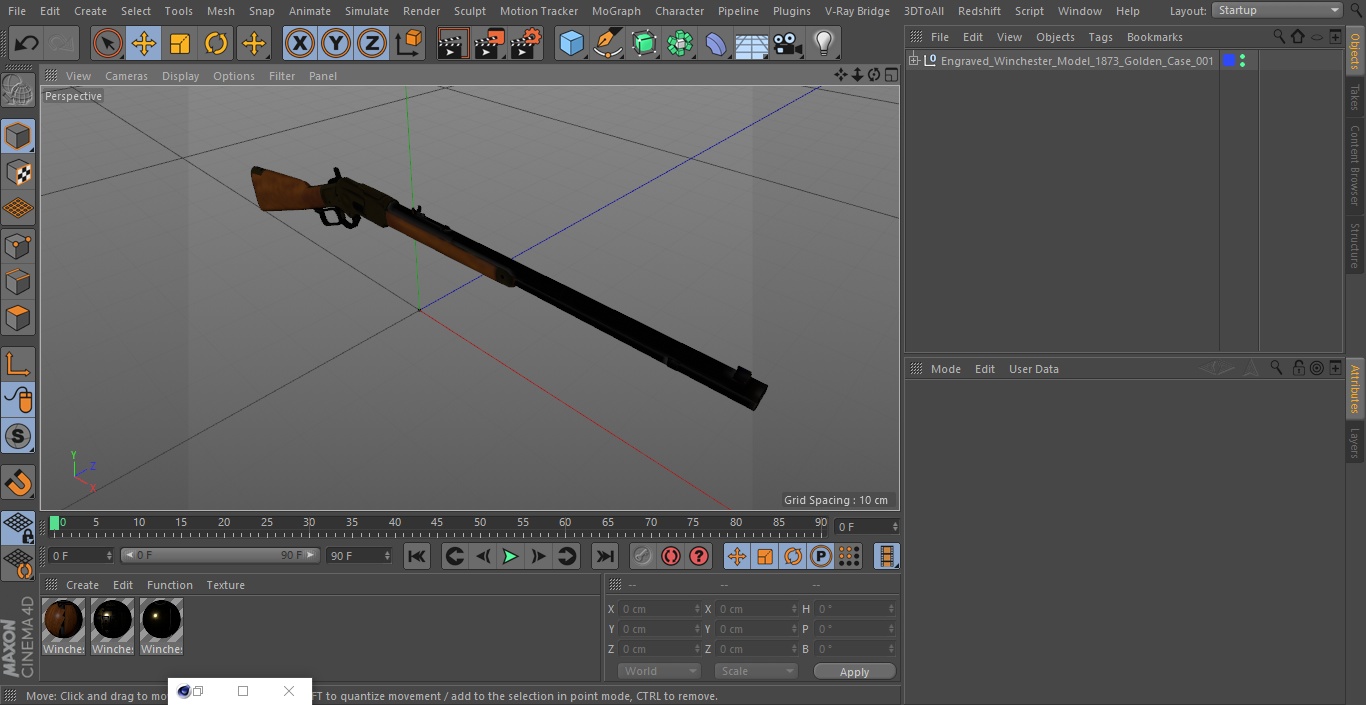Render to Picture Viewer
Screen dimensions: 1366x705
coord(489,43)
